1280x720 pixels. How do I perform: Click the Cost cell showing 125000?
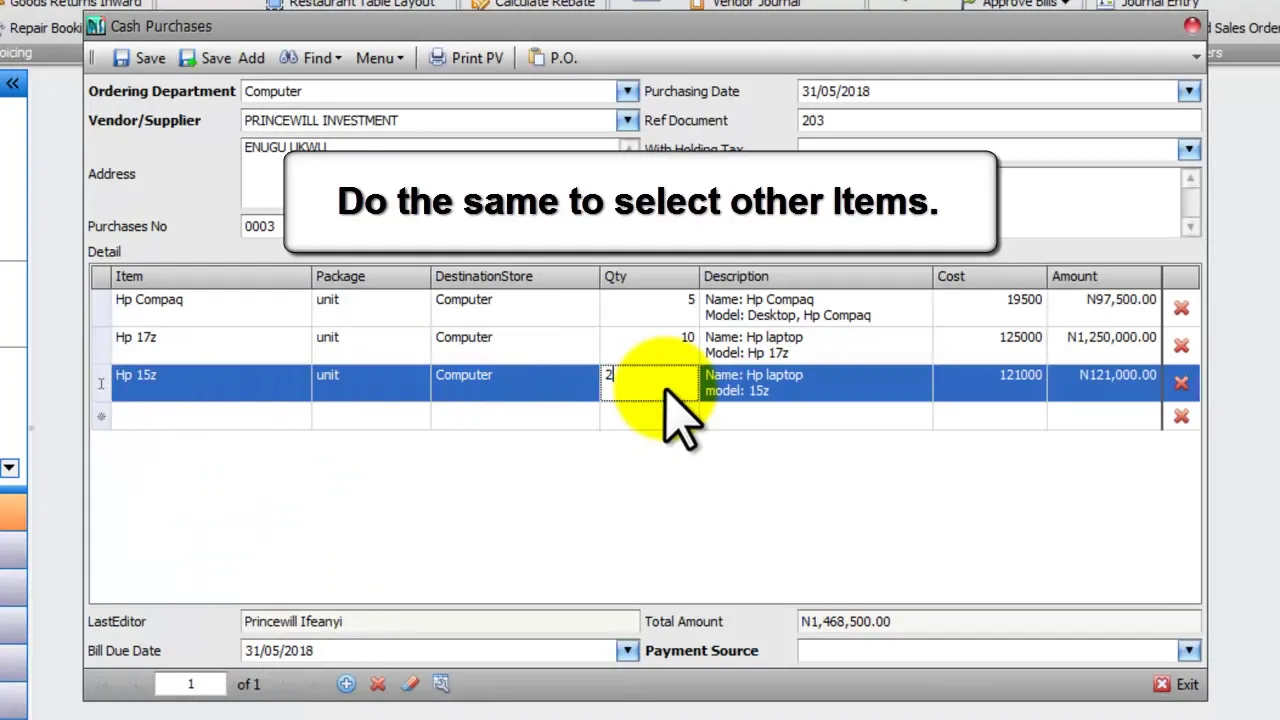[x=990, y=345]
